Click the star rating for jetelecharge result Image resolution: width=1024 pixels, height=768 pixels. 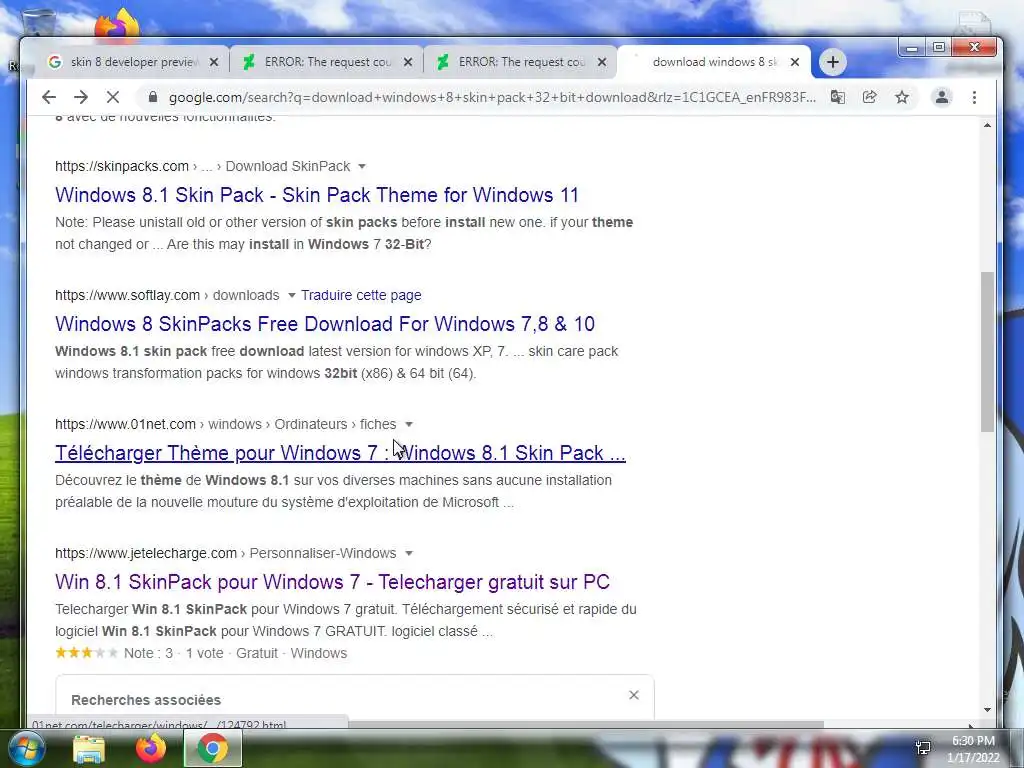tap(86, 652)
